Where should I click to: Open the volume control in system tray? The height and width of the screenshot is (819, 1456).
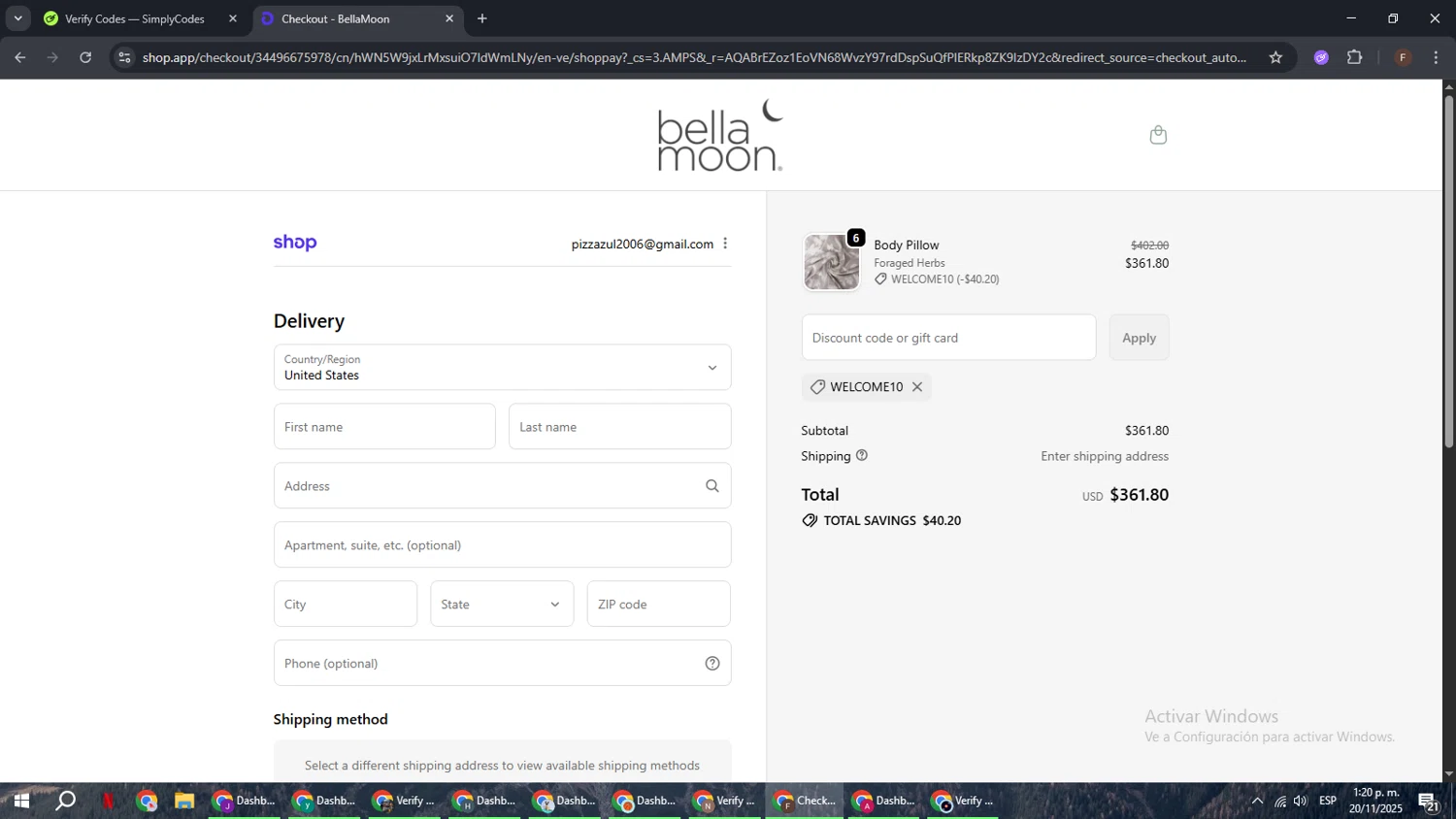pyautogui.click(x=1300, y=801)
